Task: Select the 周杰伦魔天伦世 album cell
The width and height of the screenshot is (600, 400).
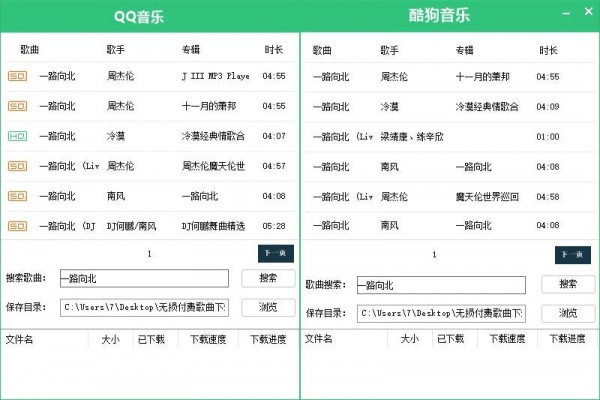Action: pyautogui.click(x=213, y=166)
